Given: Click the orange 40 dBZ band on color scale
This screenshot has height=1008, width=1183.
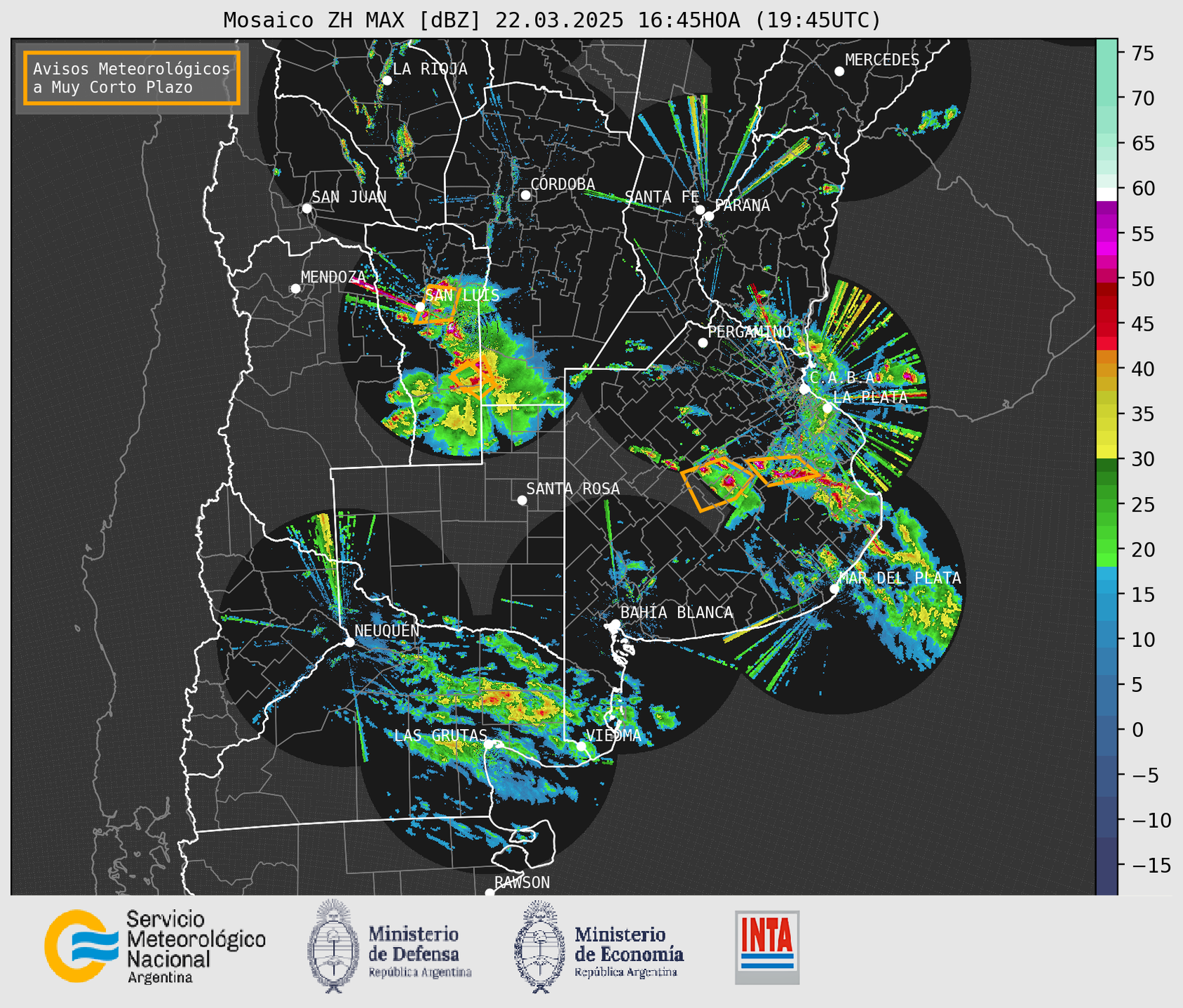Looking at the screenshot, I should (x=1107, y=369).
